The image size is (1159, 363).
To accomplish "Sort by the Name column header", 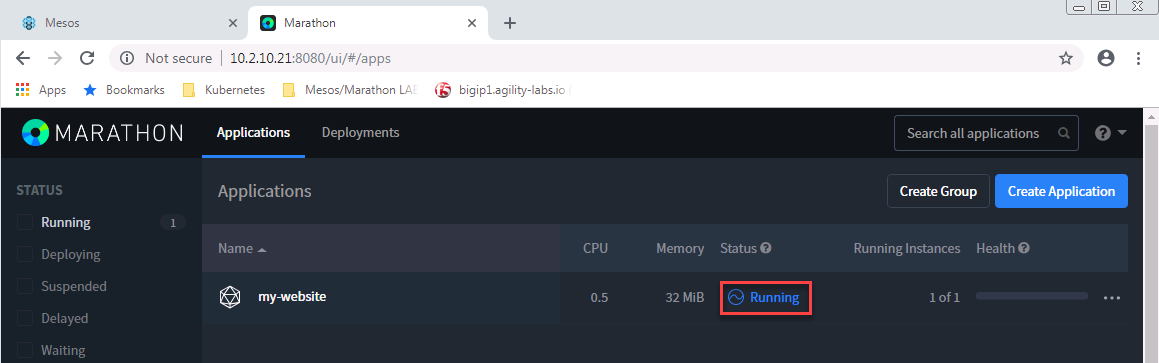I will tap(242, 248).
